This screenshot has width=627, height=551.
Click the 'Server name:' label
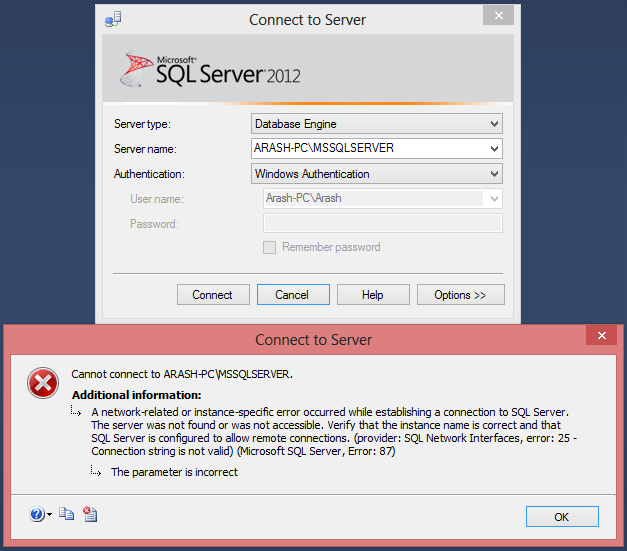[145, 149]
